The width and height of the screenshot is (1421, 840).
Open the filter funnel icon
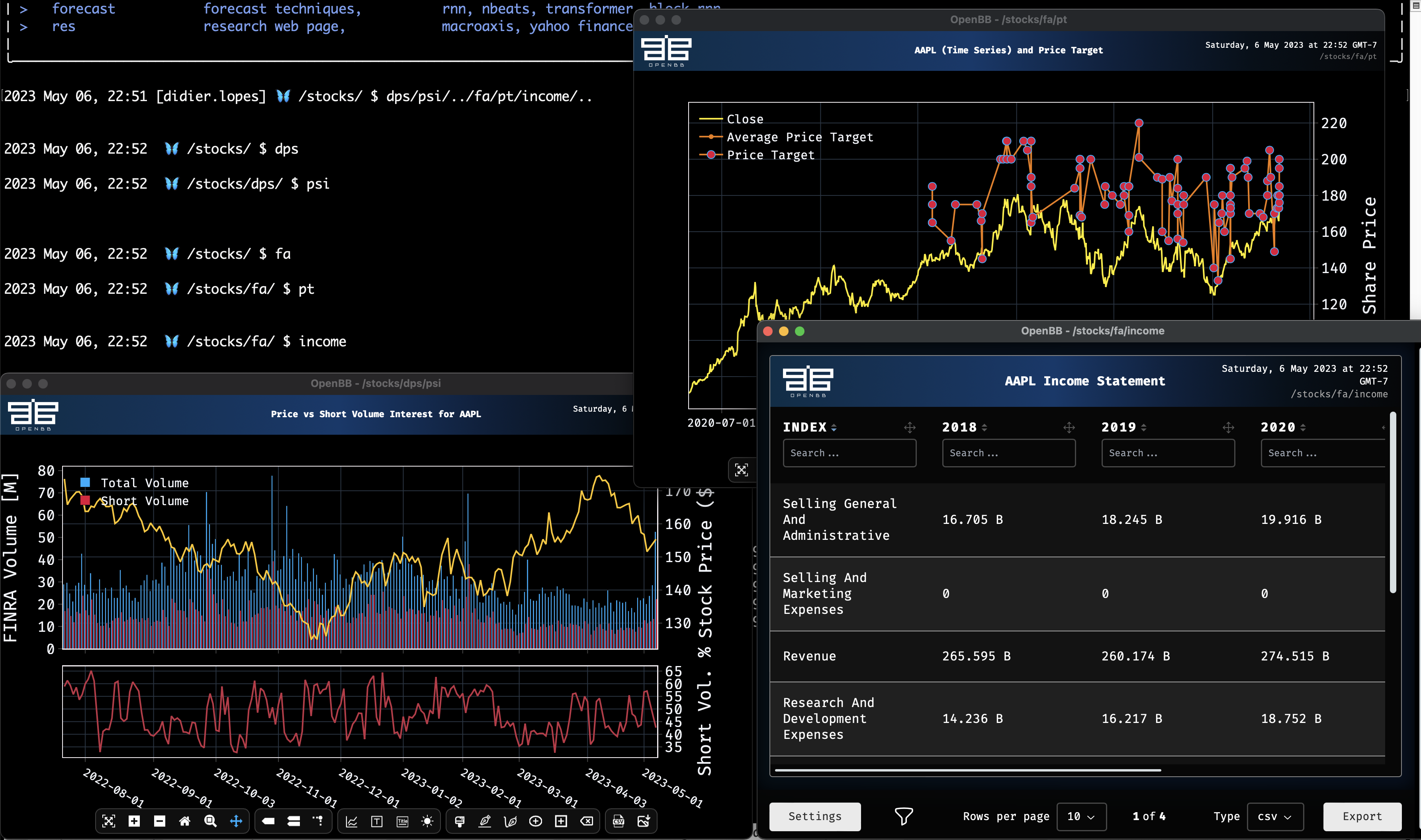(904, 816)
